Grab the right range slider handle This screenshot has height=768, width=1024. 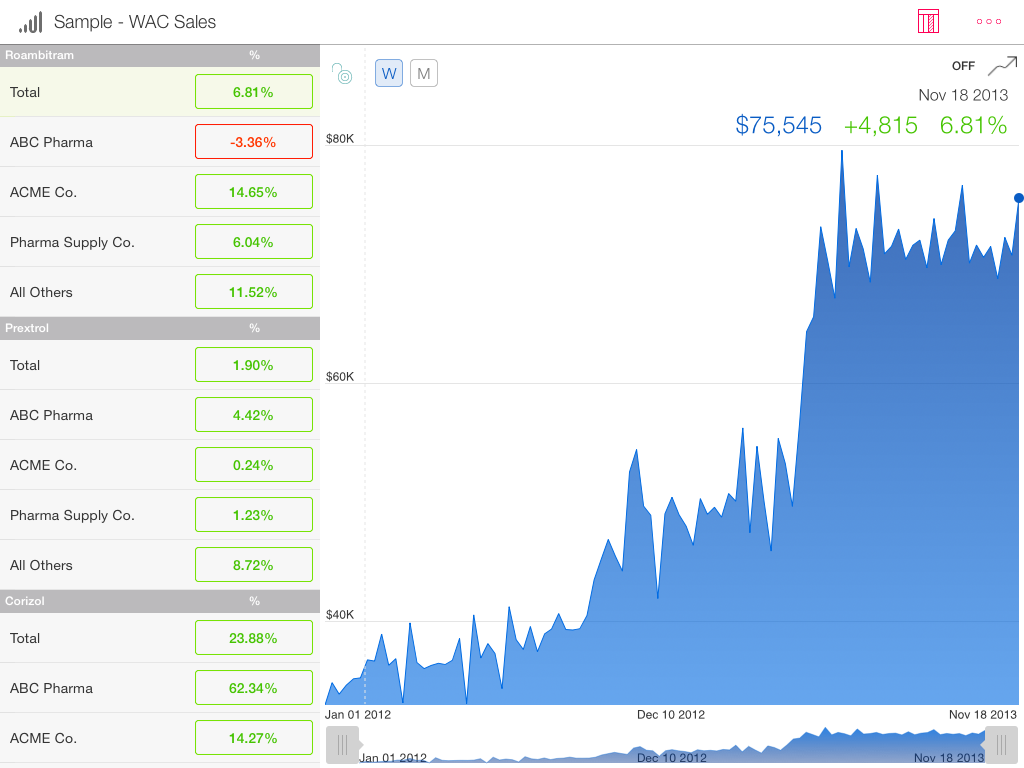[x=1001, y=744]
